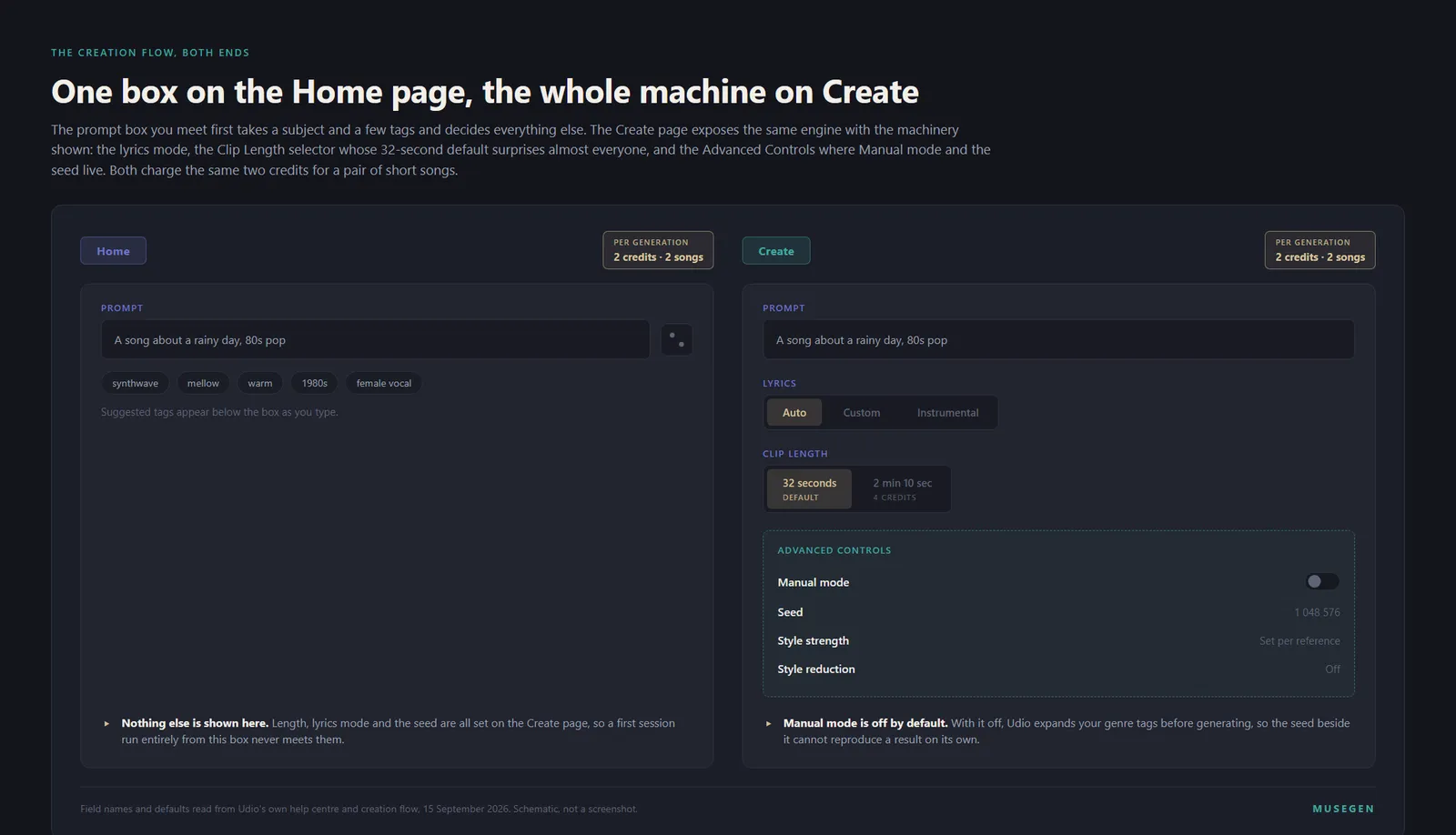Click the credits badge in Home panel
The height and width of the screenshot is (835, 1456).
pos(658,250)
